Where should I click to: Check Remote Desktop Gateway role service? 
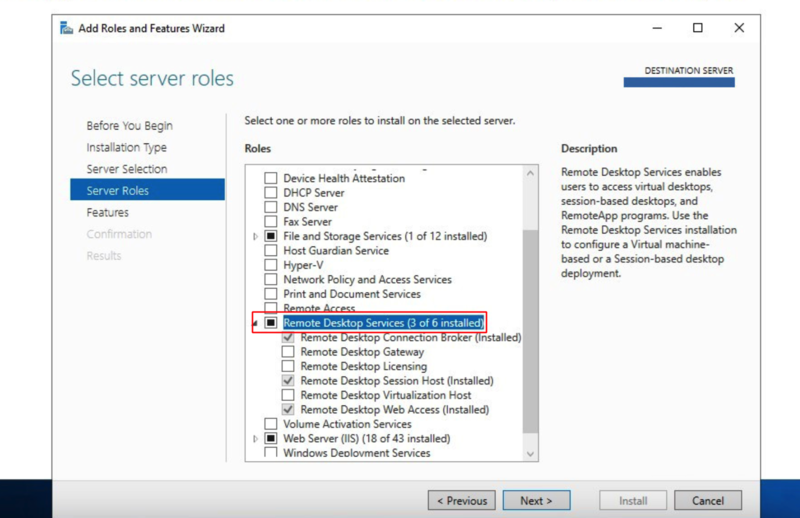288,352
